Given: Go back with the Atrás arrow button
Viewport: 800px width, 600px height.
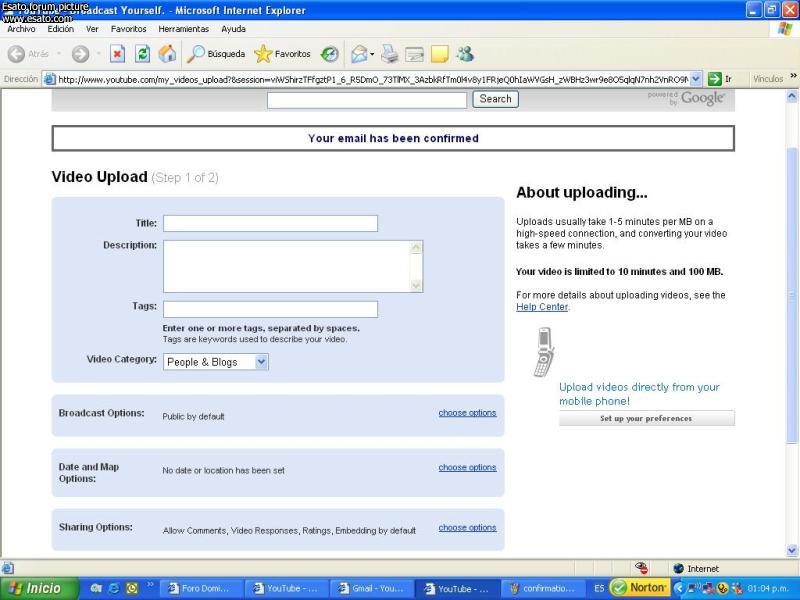Looking at the screenshot, I should (x=28, y=54).
